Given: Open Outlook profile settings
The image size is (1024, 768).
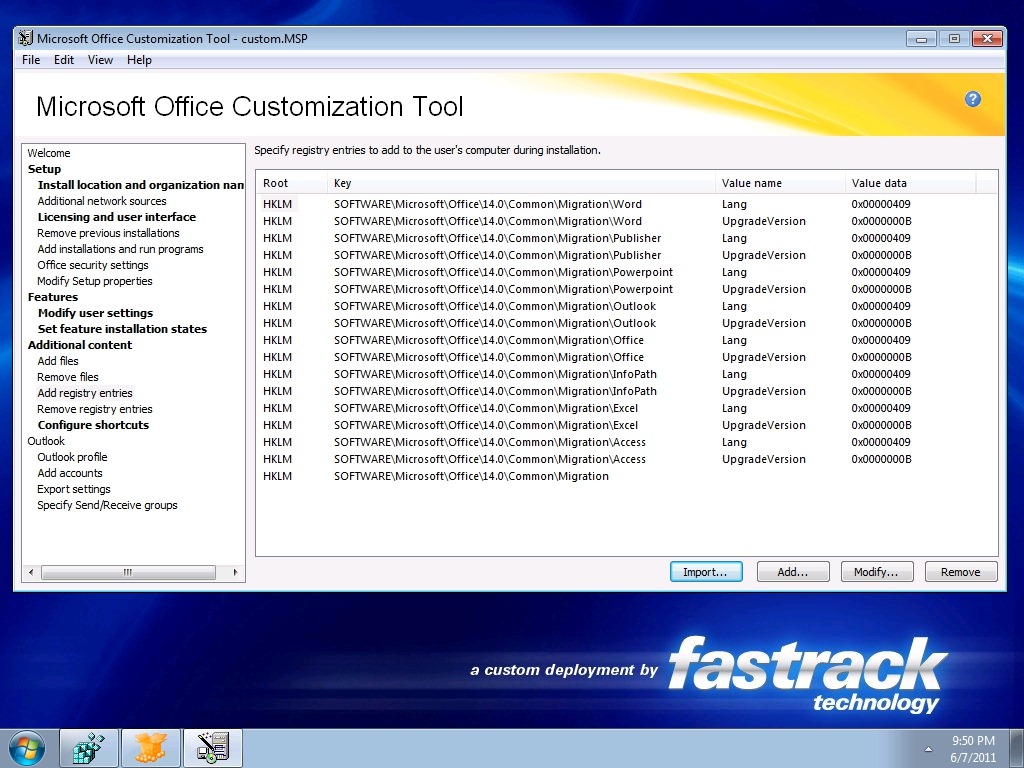Looking at the screenshot, I should pos(72,457).
